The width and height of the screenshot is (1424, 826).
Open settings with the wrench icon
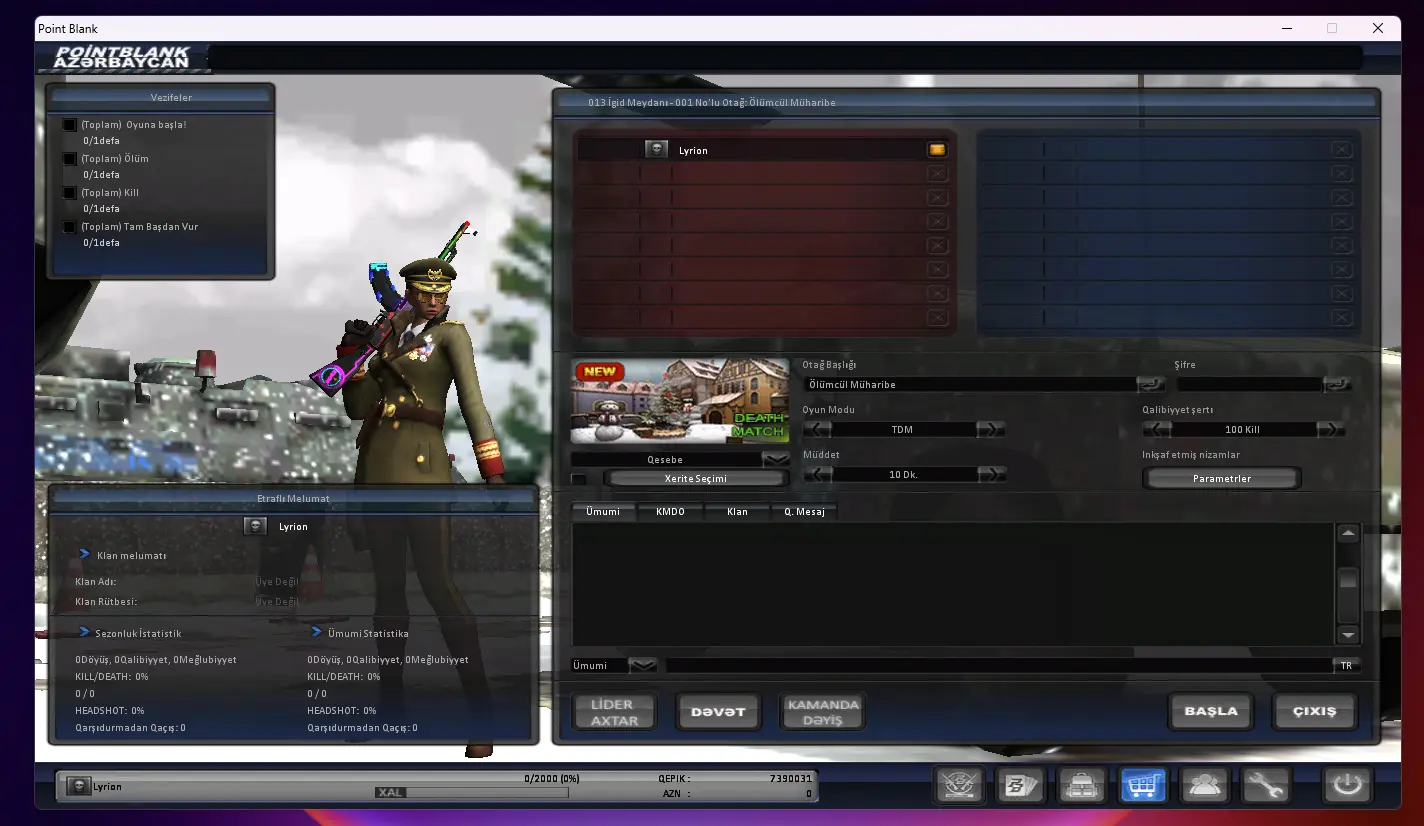tap(1265, 786)
